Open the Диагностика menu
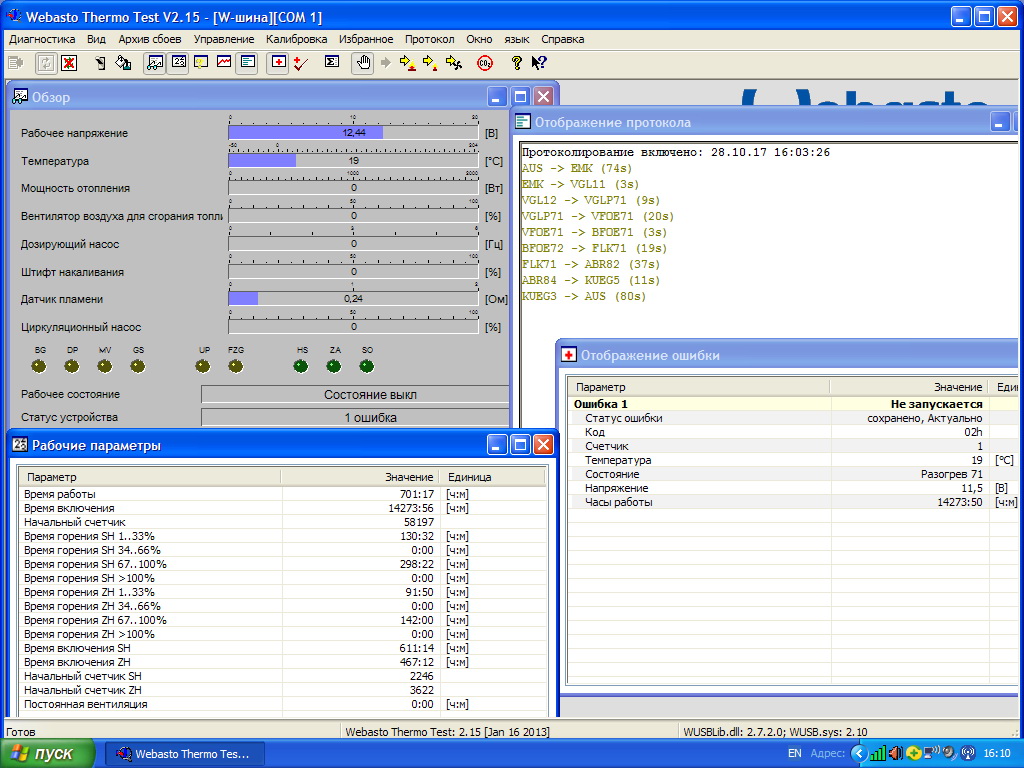This screenshot has width=1024, height=768. 42,39
